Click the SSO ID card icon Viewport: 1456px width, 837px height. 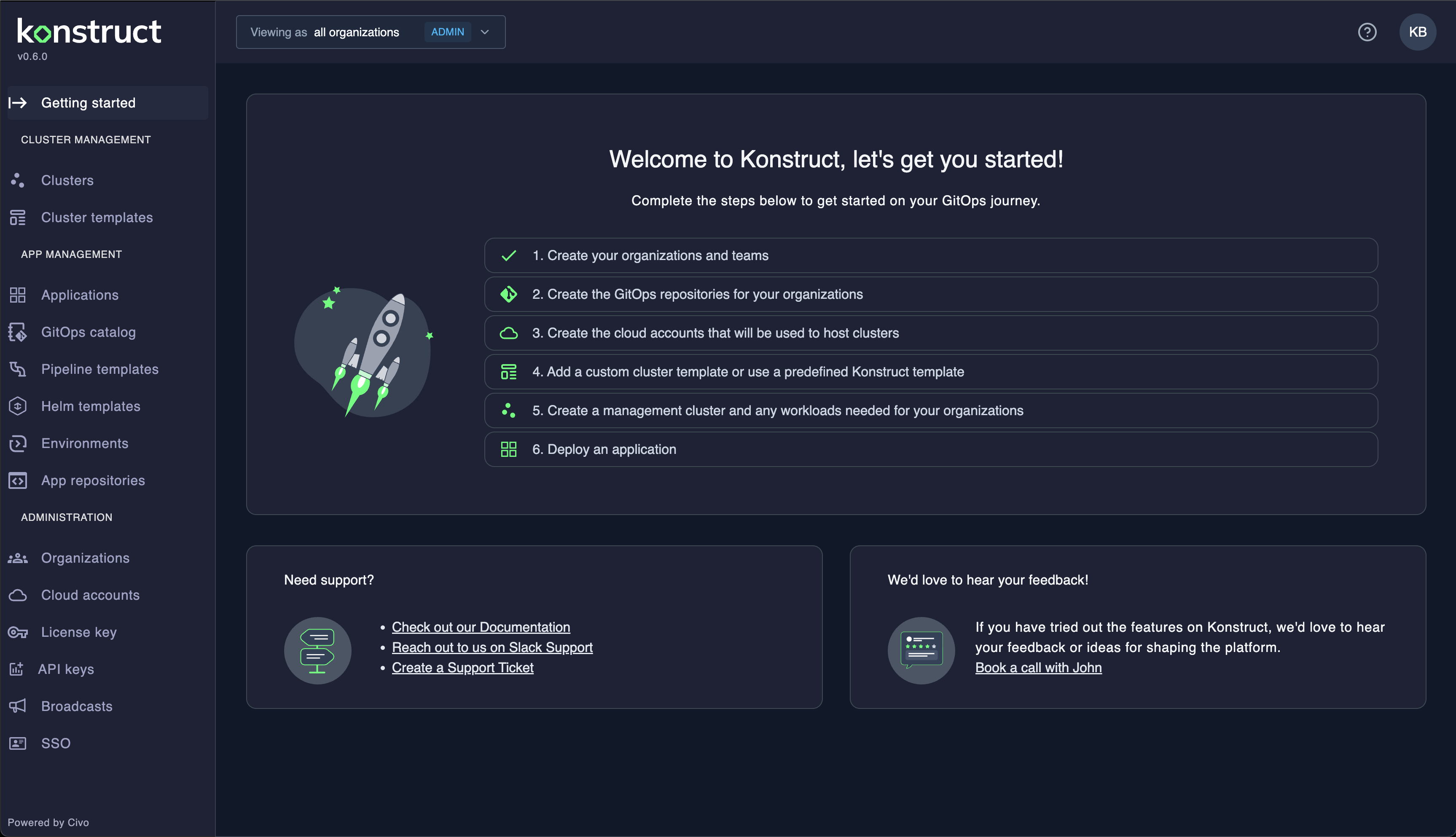click(x=17, y=743)
